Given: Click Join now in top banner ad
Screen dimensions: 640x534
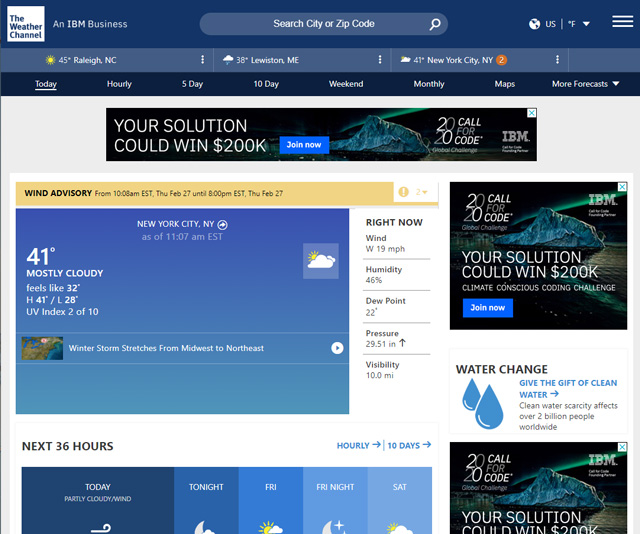Looking at the screenshot, I should pyautogui.click(x=304, y=145).
